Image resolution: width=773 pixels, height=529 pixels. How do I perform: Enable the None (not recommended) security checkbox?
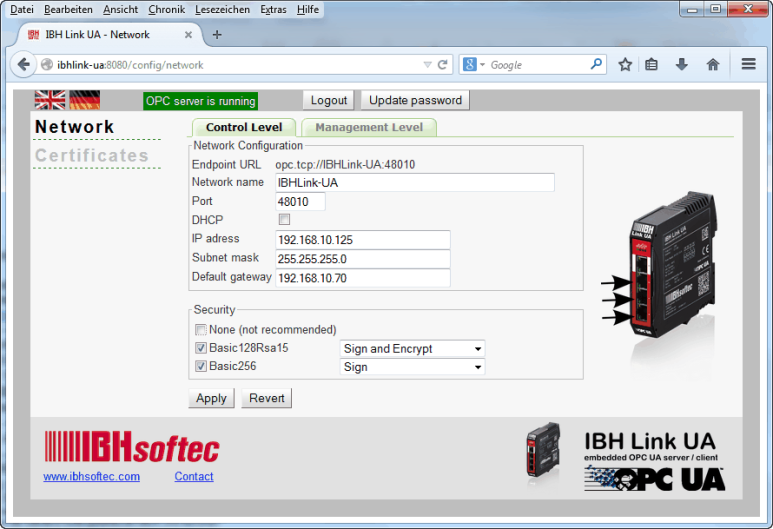pyautogui.click(x=201, y=330)
